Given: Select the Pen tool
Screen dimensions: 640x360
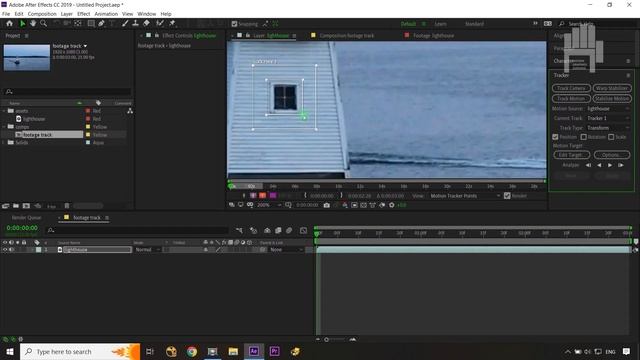Looking at the screenshot, I should [101, 24].
